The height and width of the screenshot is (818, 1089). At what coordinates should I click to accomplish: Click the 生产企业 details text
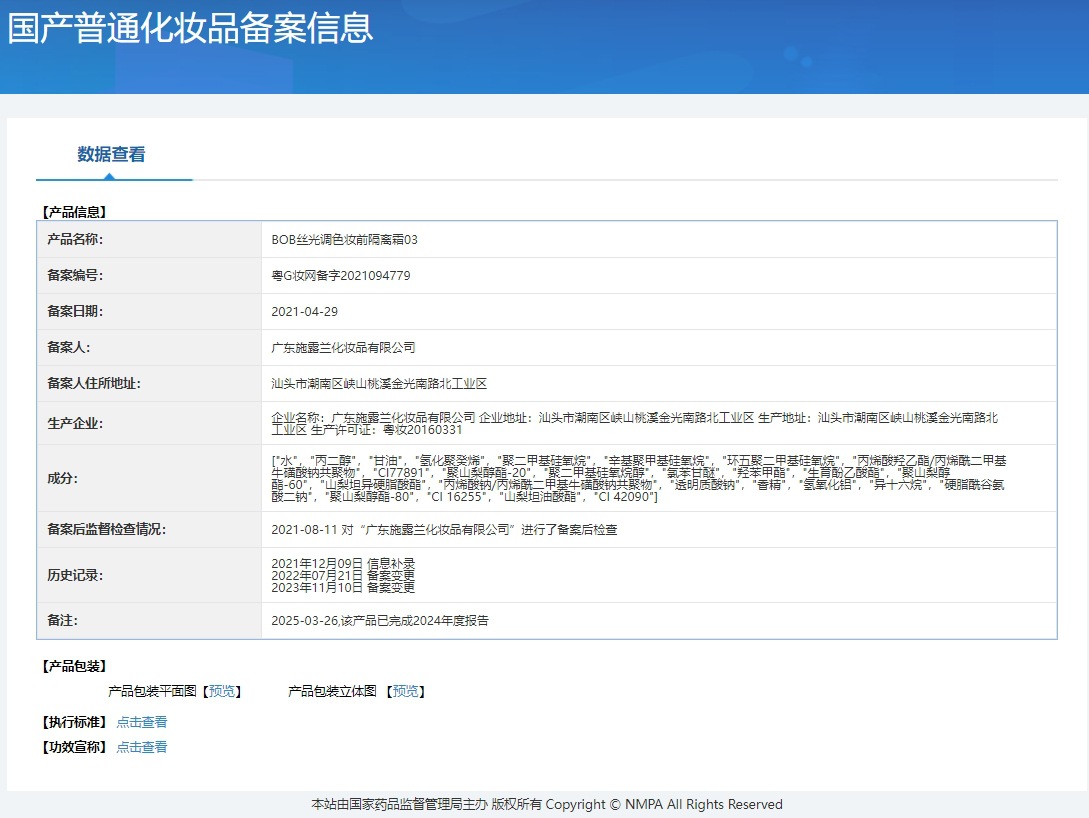coord(634,424)
